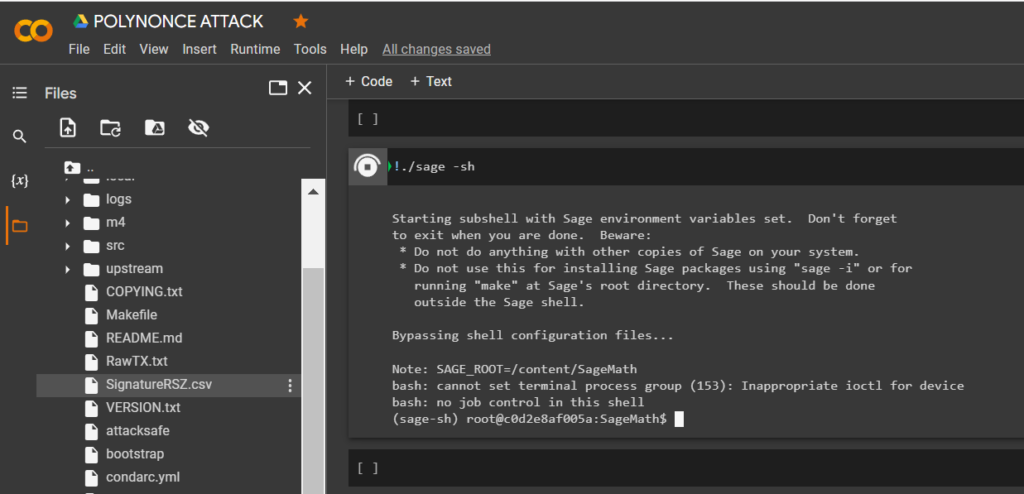1024x494 pixels.
Task: Stop the running ./sage -sh cell
Action: click(x=368, y=166)
